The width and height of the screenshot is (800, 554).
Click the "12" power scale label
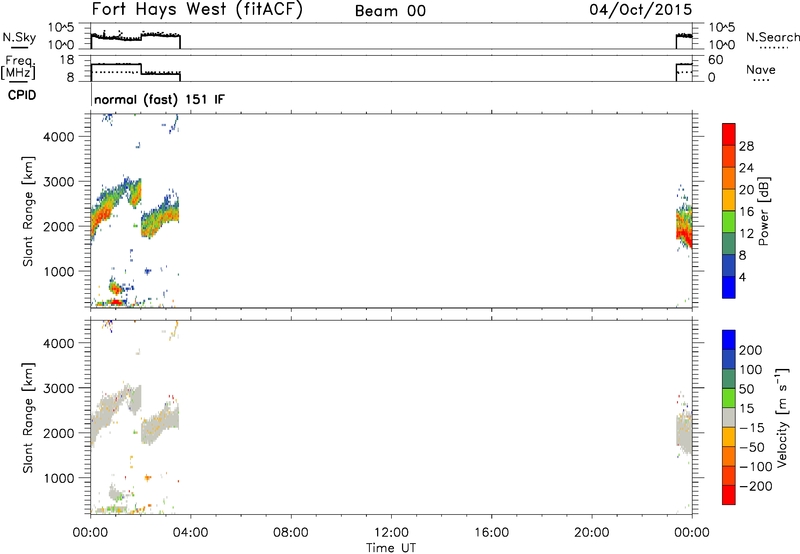pos(746,234)
